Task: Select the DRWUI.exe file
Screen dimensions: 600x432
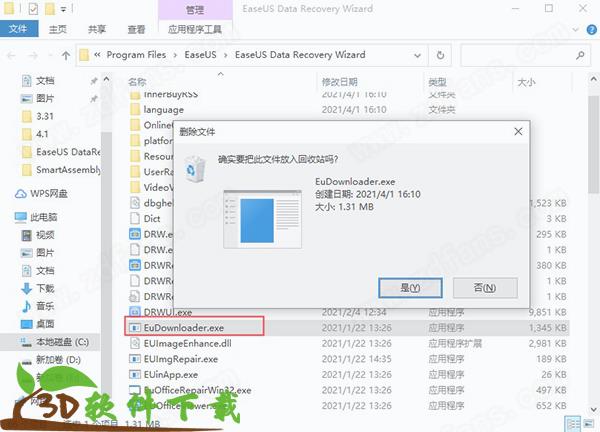Action: (x=168, y=313)
